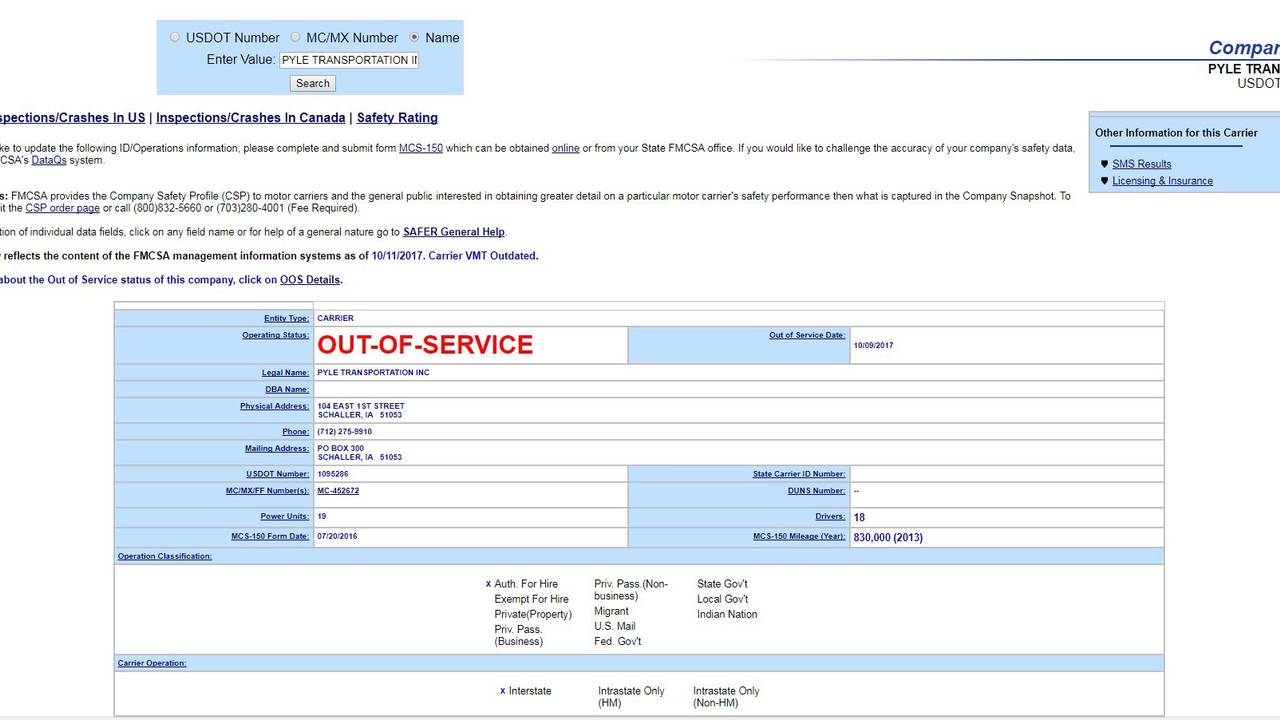The height and width of the screenshot is (720, 1280).
Task: Click the Indian Nation classification entry
Action: tap(727, 614)
